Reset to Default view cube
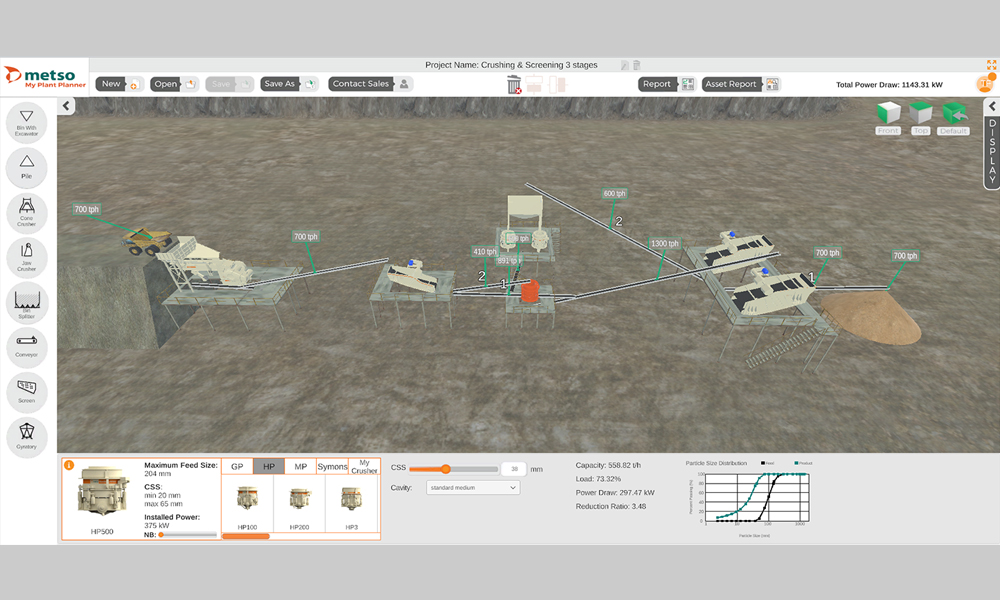Screen dimensions: 1000x600 [x=954, y=116]
